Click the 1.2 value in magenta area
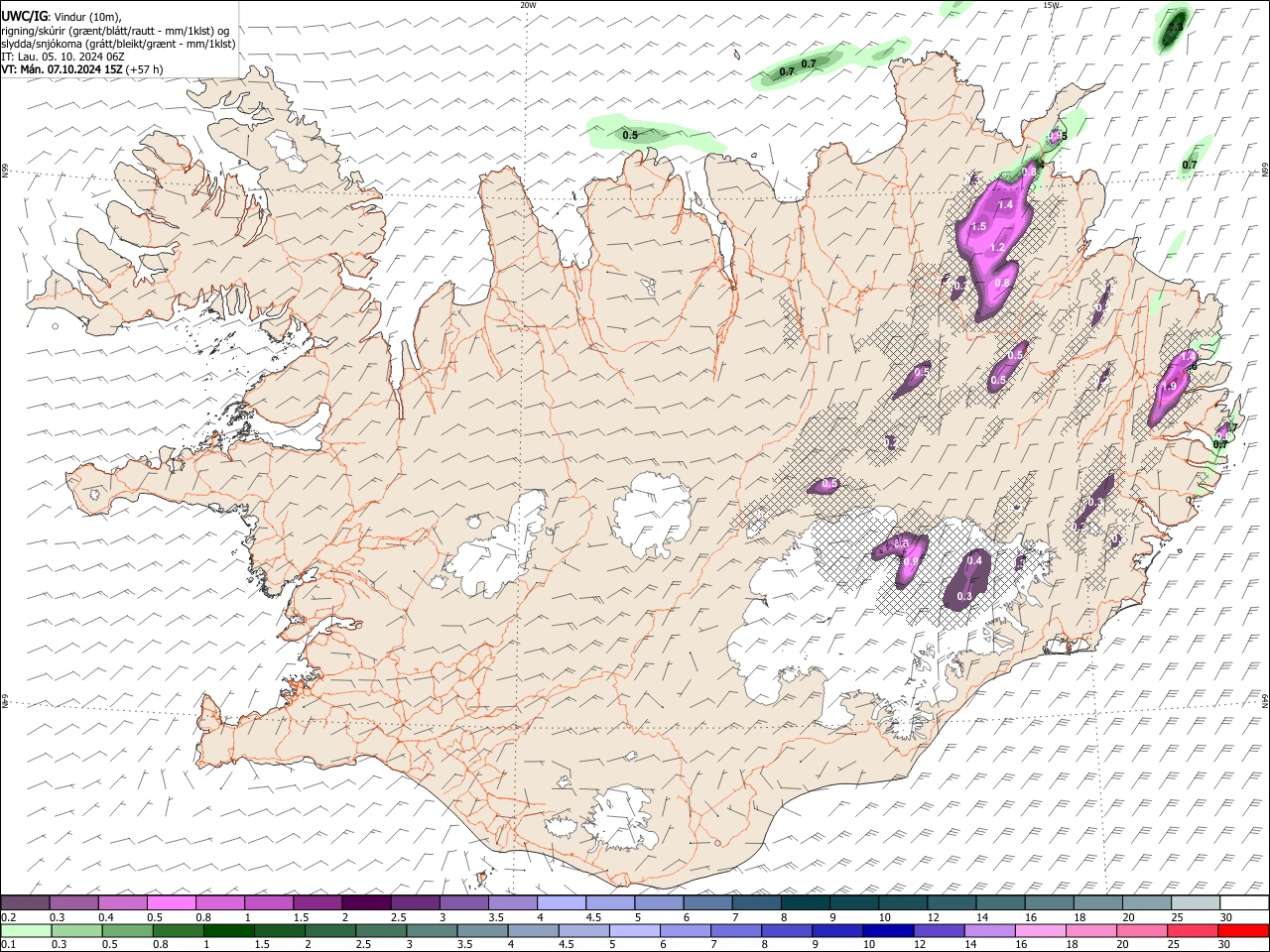The width and height of the screenshot is (1270, 952). click(998, 247)
